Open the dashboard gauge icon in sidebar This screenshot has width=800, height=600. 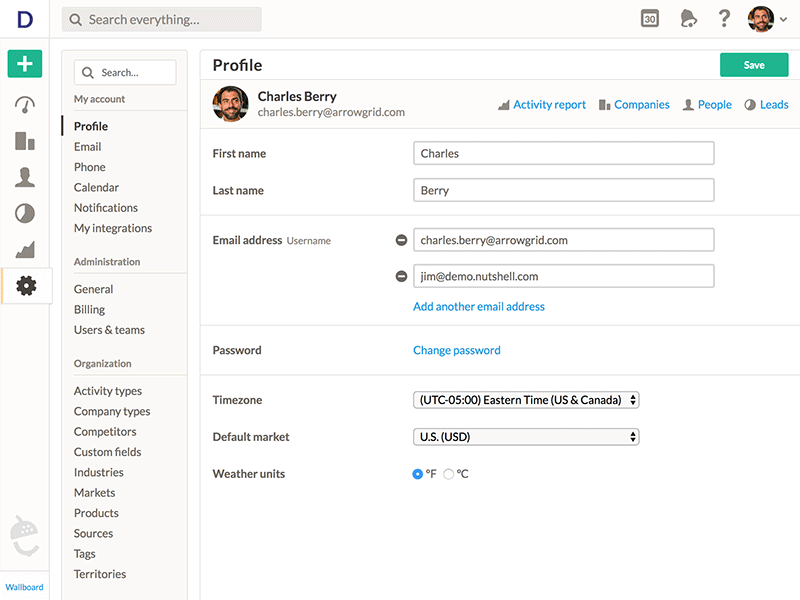25,105
